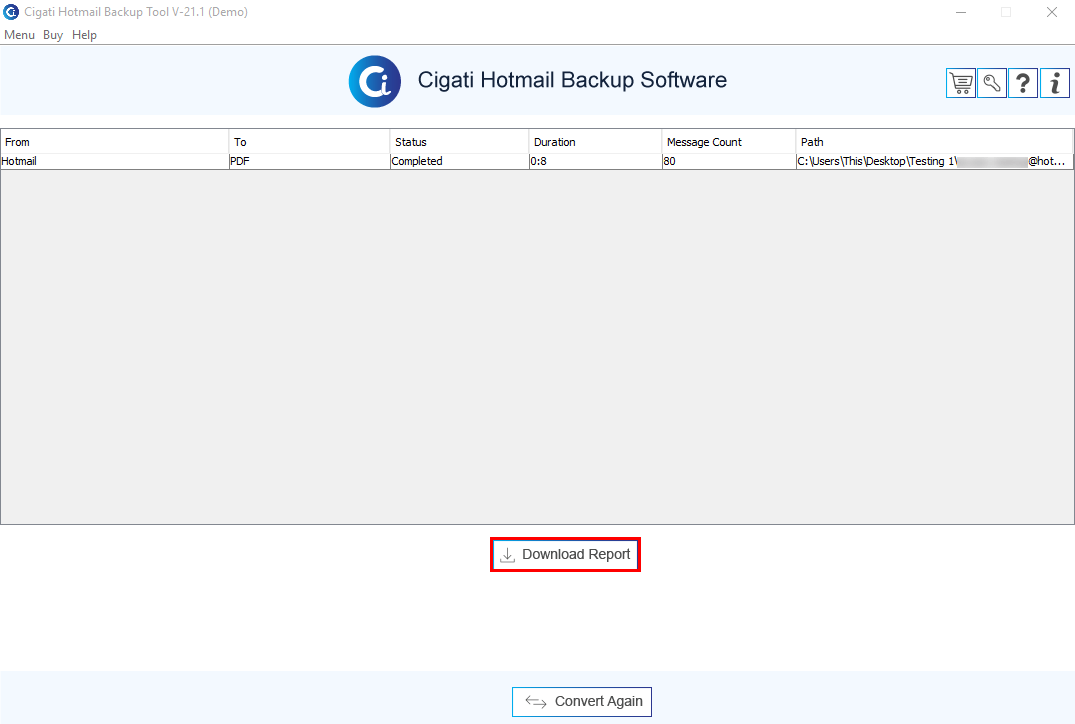The image size is (1075, 724).
Task: Select the PDF cell
Action: click(x=309, y=161)
